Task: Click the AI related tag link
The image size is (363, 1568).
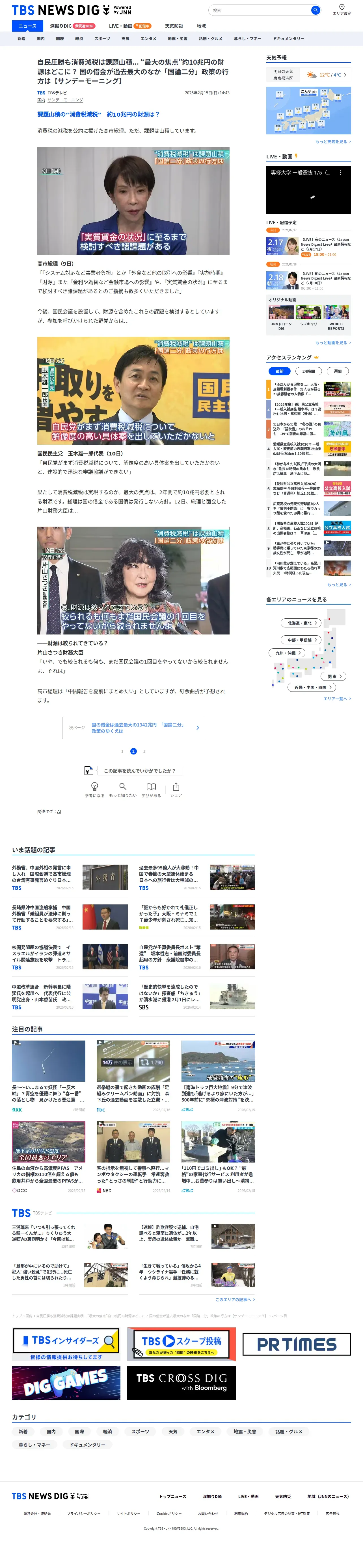Action: pos(59,812)
